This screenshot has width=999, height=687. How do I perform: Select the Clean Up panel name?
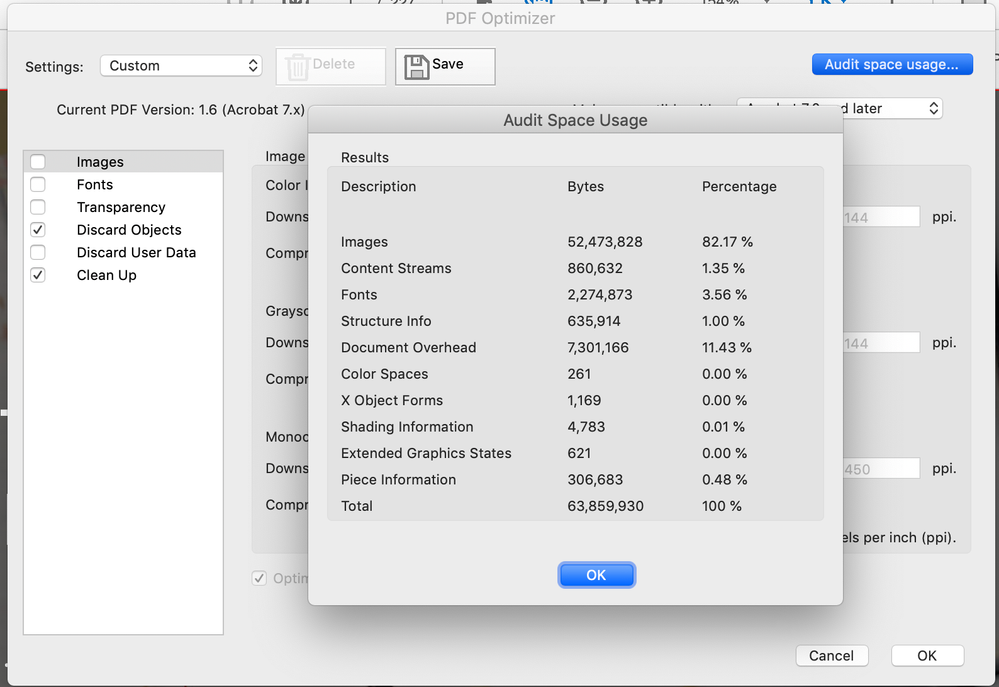coord(107,275)
